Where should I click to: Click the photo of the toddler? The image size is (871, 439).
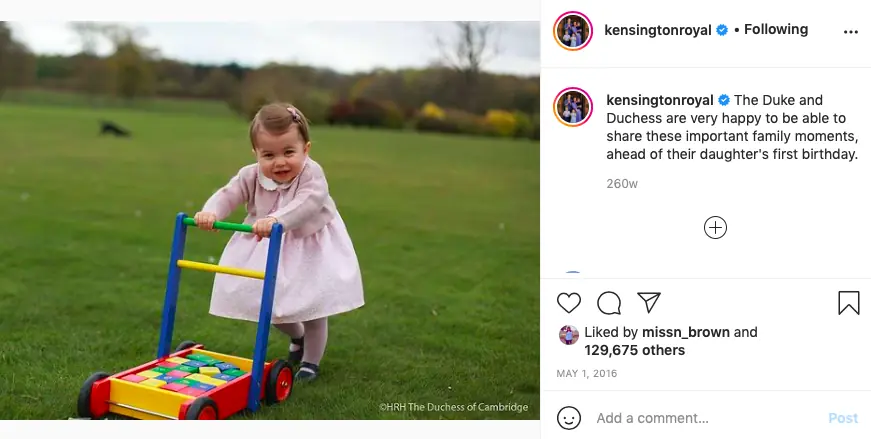tap(270, 220)
